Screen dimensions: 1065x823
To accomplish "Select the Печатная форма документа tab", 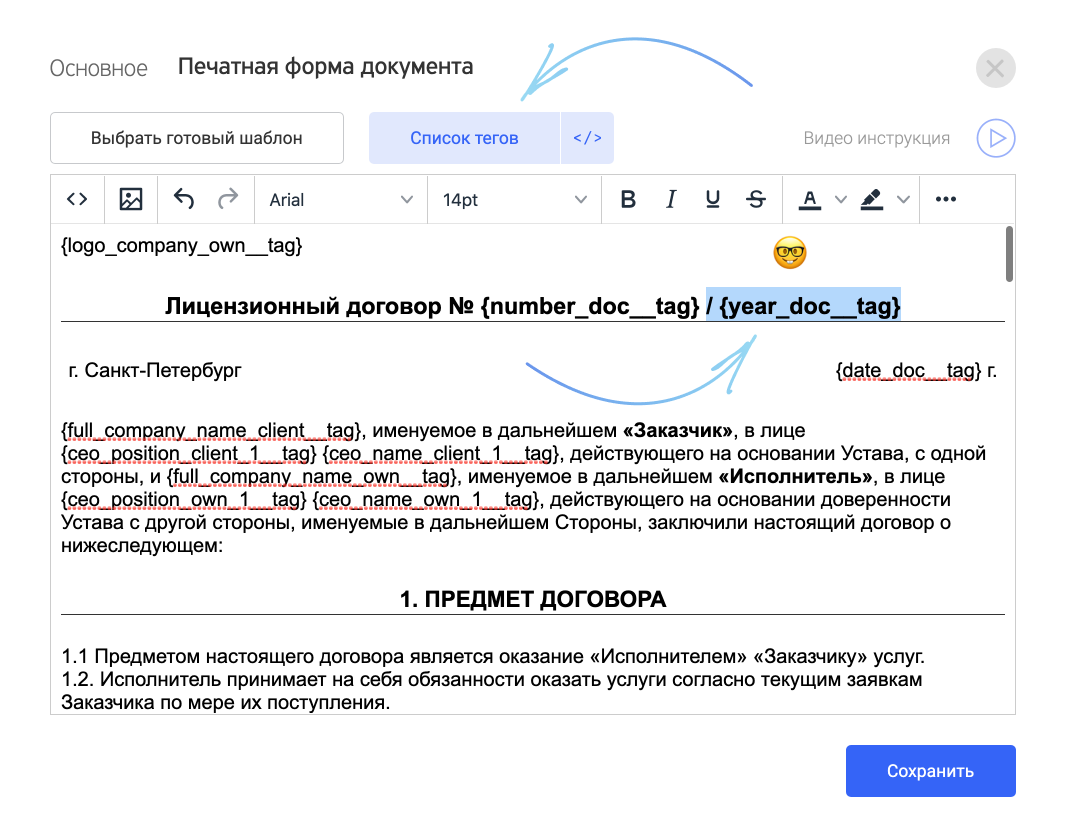I will point(325,67).
